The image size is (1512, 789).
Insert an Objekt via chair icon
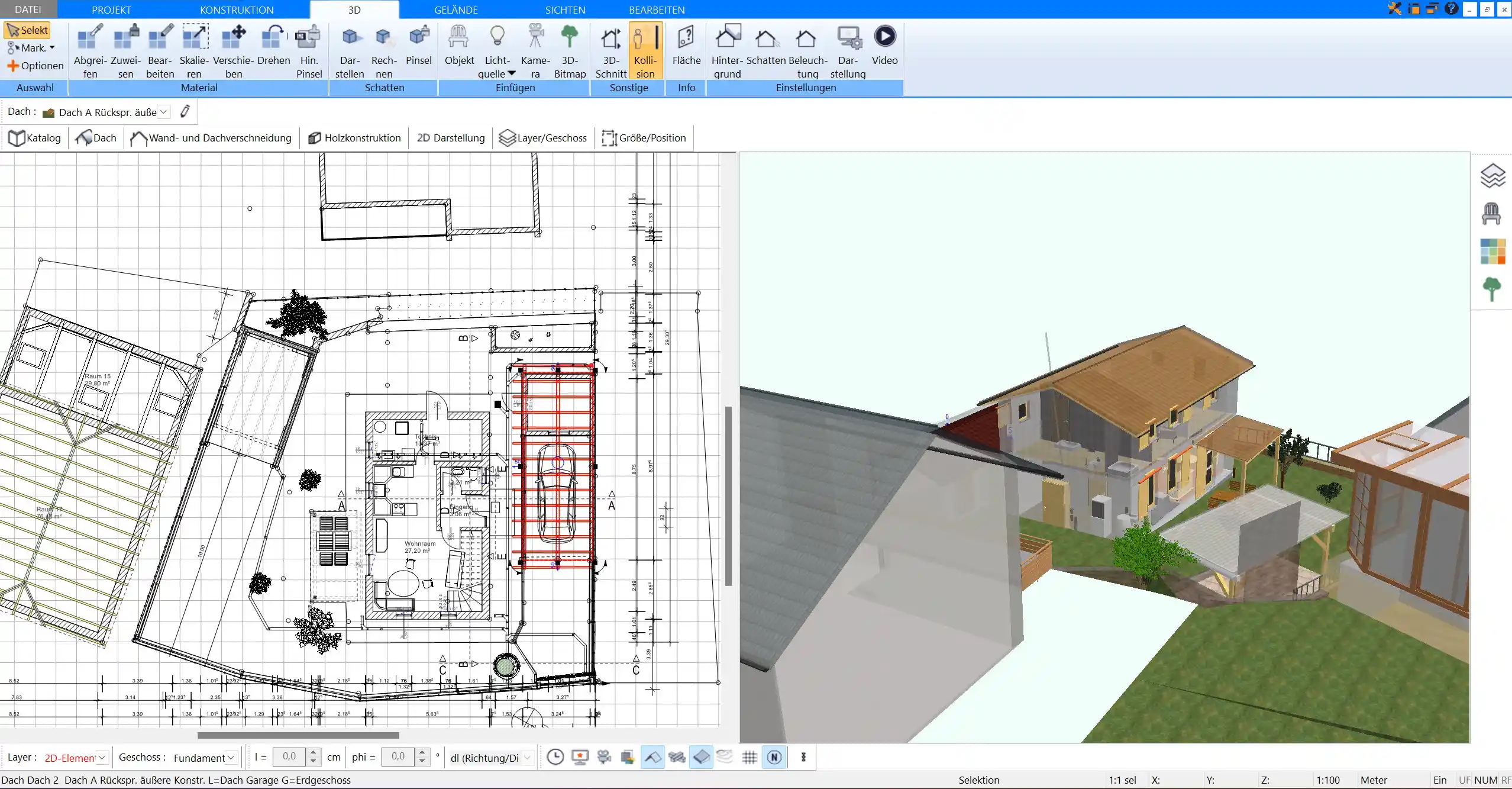[459, 45]
